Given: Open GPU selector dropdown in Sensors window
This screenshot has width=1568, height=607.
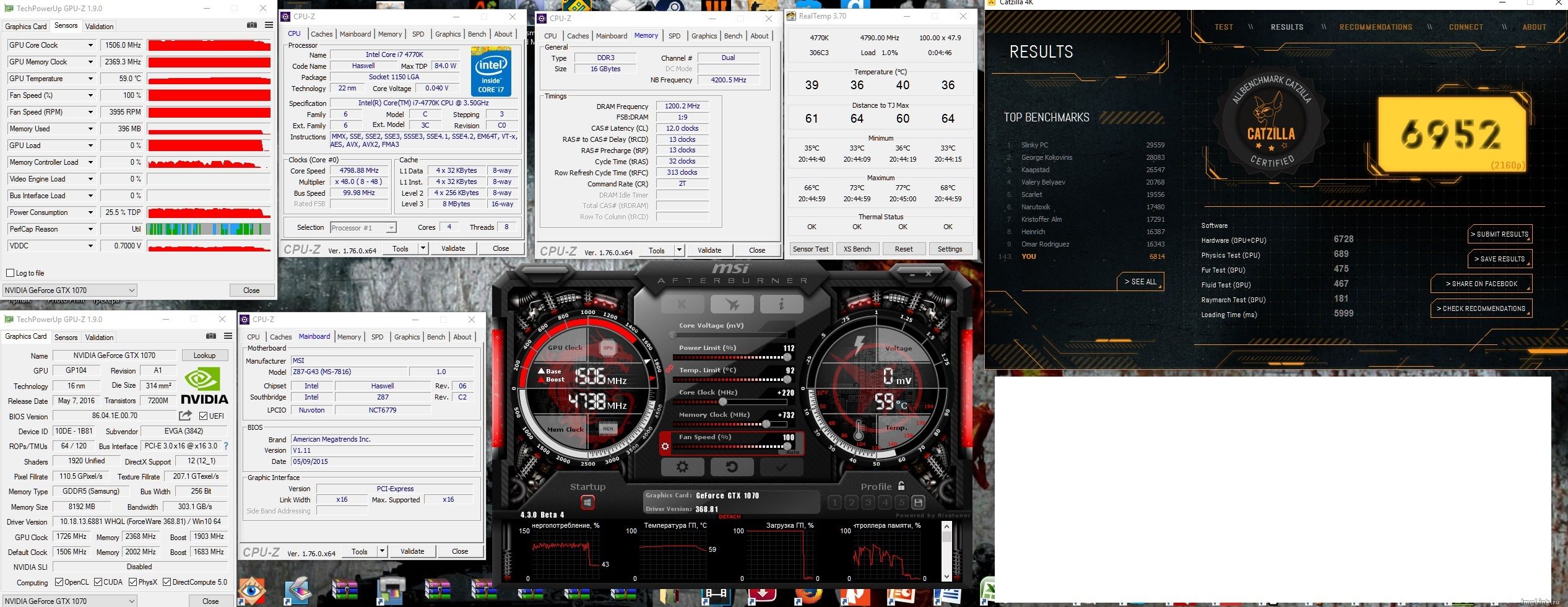Looking at the screenshot, I should click(x=70, y=290).
